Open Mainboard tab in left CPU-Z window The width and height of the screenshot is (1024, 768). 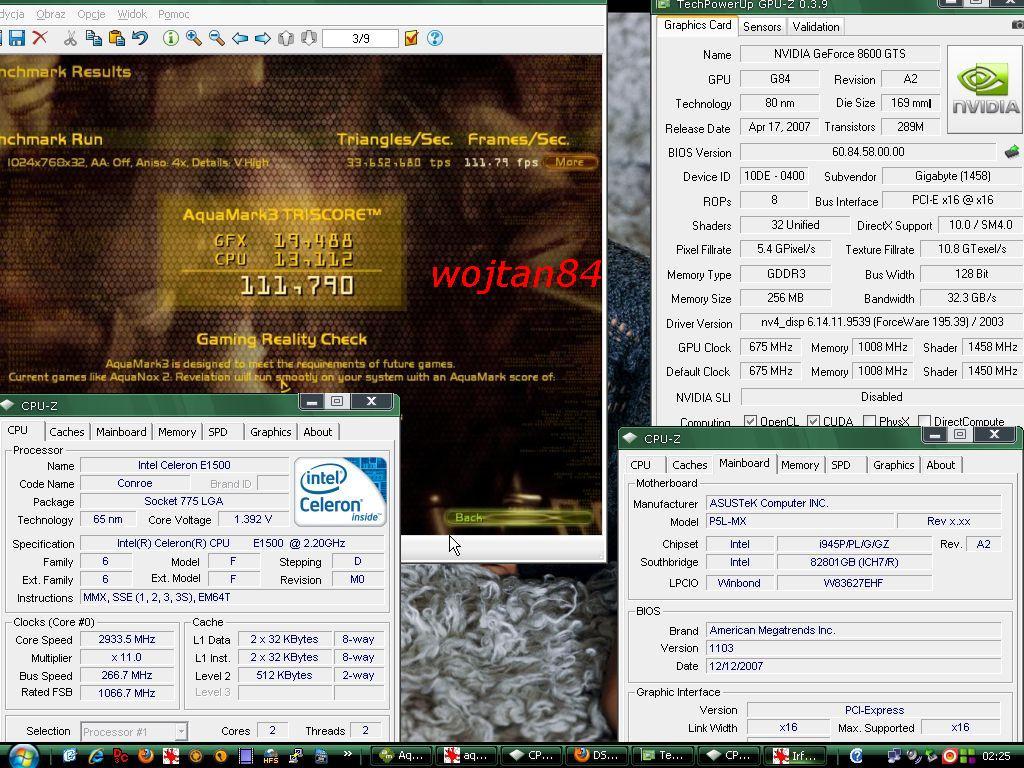pos(121,432)
